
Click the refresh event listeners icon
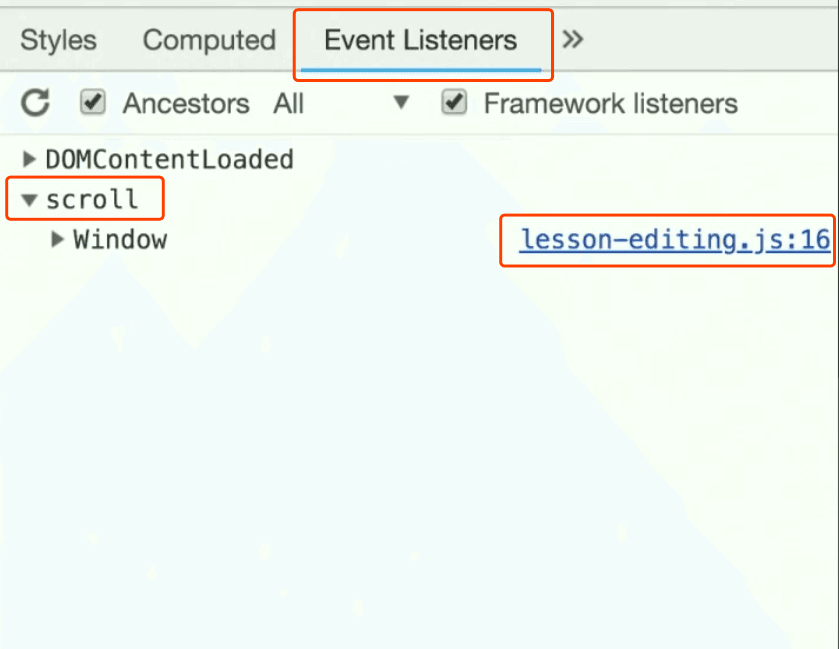(35, 103)
